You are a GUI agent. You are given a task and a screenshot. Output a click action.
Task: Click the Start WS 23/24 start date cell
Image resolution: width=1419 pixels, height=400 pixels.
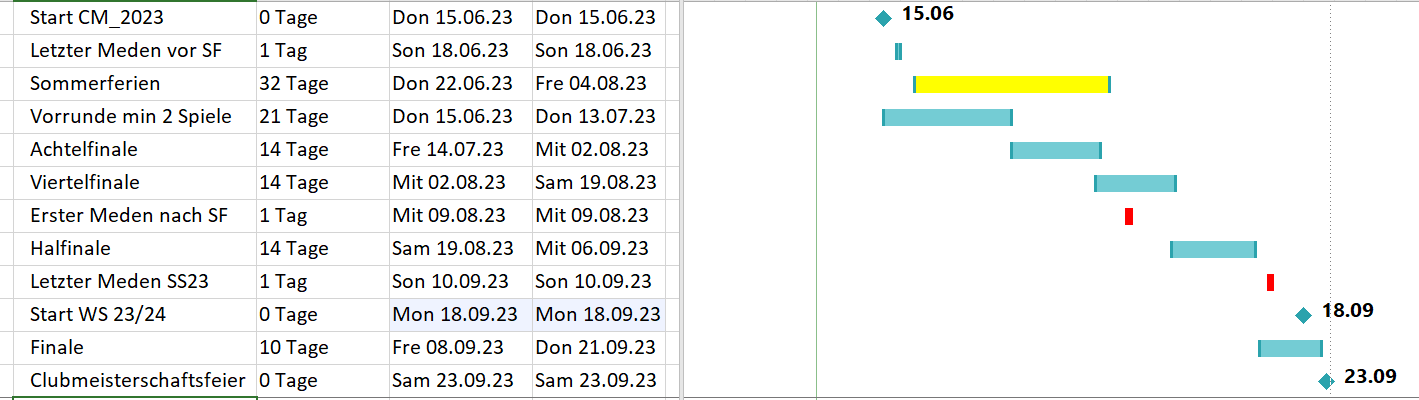pyautogui.click(x=461, y=315)
